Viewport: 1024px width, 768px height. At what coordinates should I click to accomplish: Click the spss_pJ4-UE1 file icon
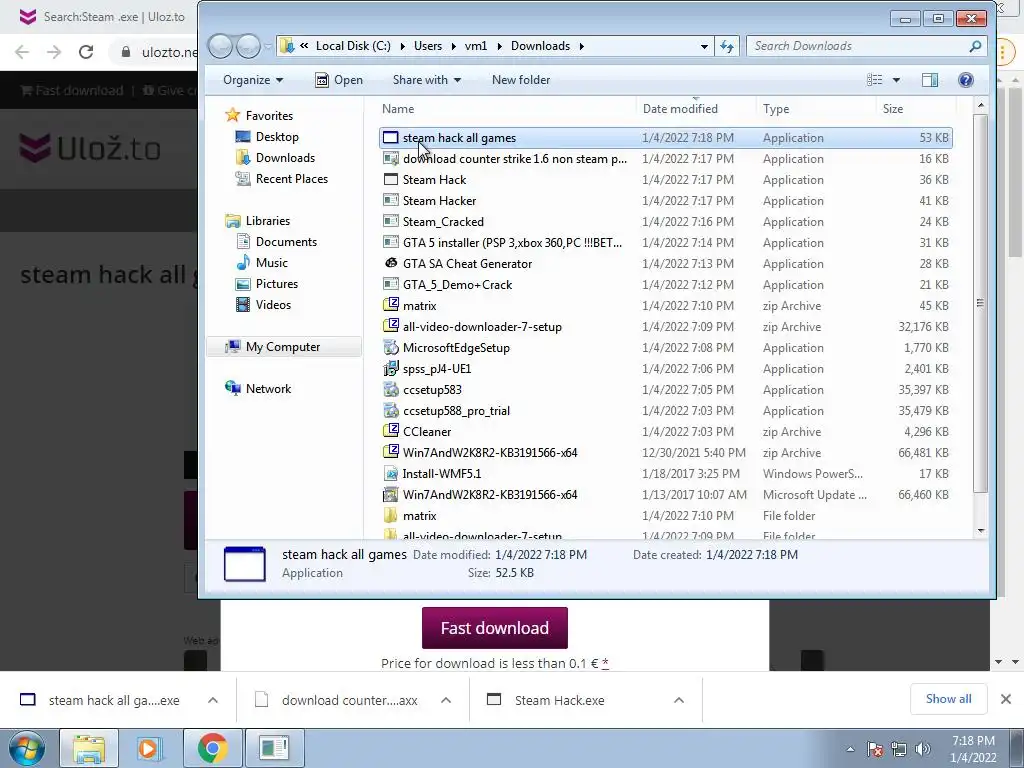pyautogui.click(x=391, y=368)
